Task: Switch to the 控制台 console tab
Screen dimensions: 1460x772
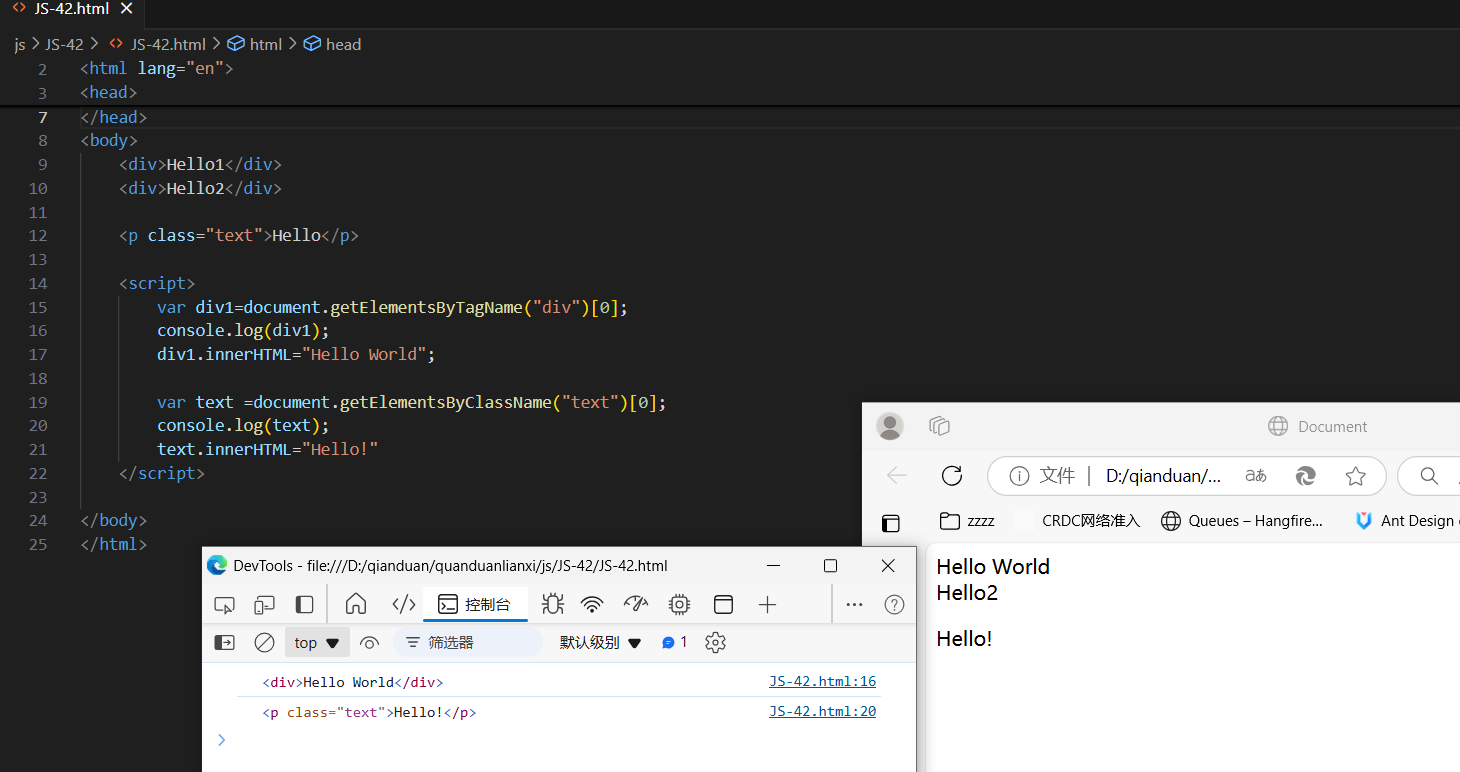Action: pos(475,604)
